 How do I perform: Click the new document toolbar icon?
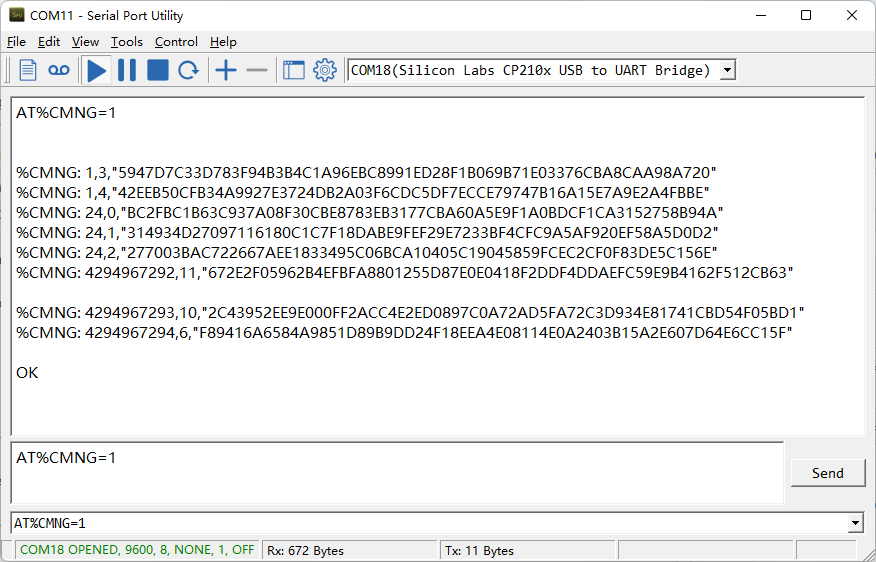(x=27, y=70)
